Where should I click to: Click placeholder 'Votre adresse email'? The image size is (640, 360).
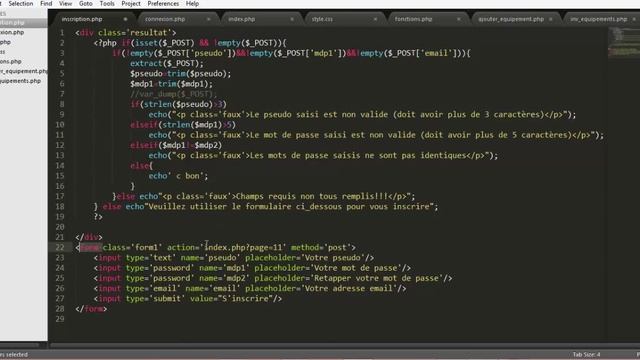[349, 288]
